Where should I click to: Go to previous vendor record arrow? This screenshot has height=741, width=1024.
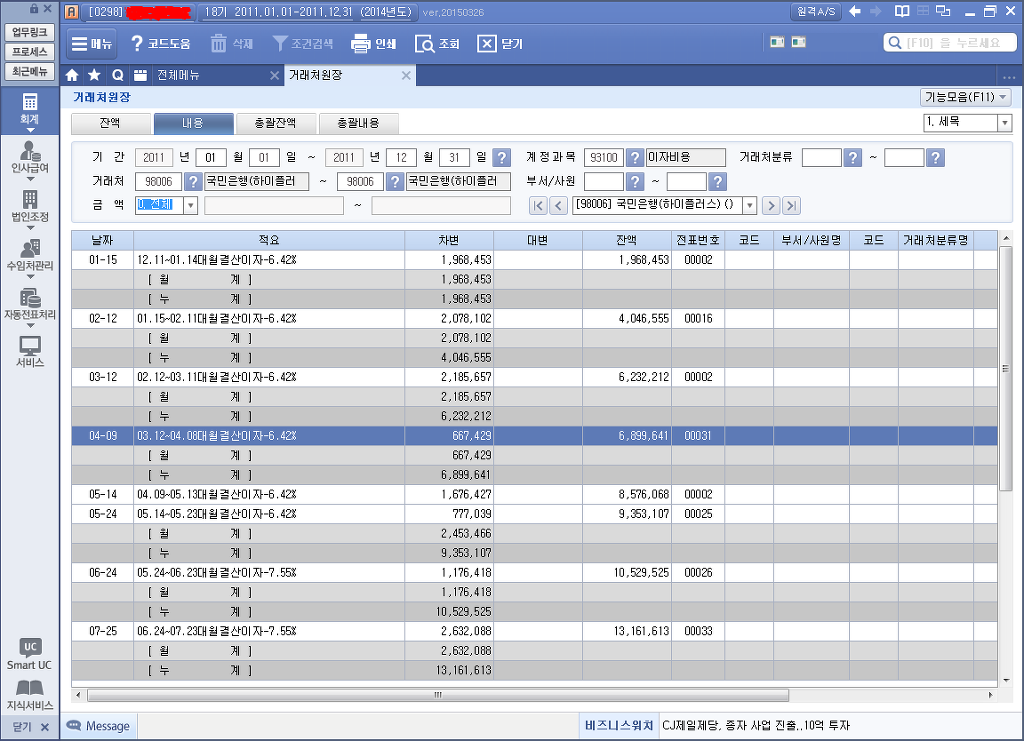click(x=558, y=206)
